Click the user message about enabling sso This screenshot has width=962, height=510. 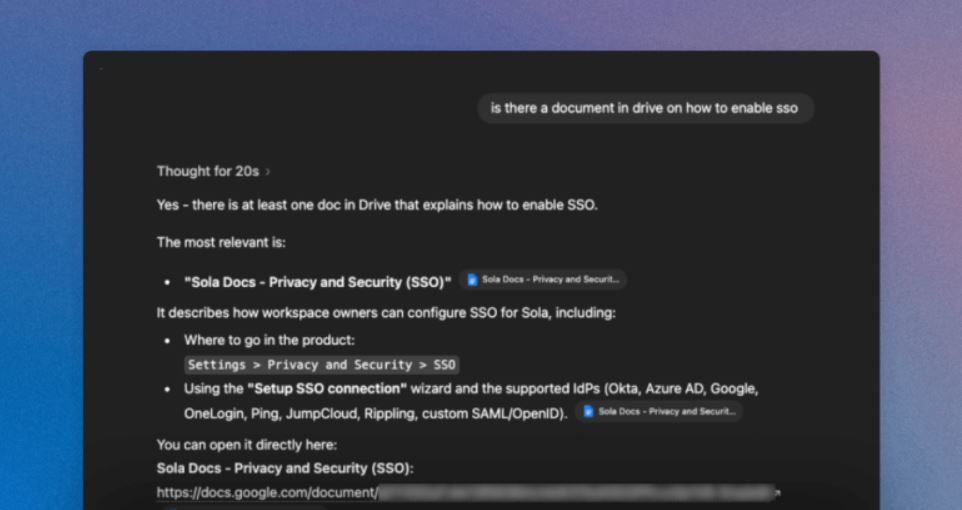(x=645, y=109)
